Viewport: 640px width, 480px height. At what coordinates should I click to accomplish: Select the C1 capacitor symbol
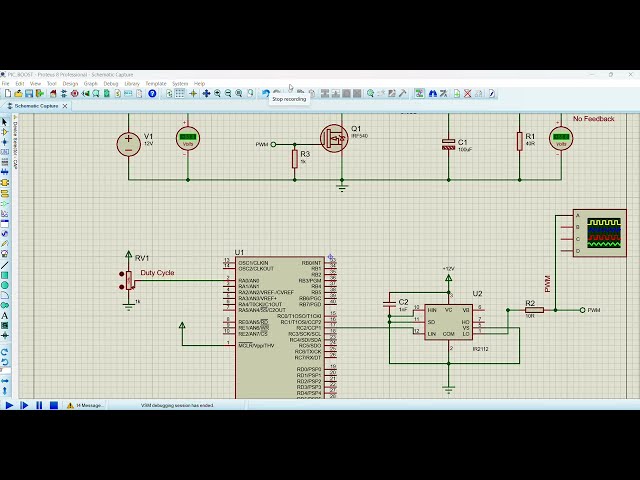[449, 144]
